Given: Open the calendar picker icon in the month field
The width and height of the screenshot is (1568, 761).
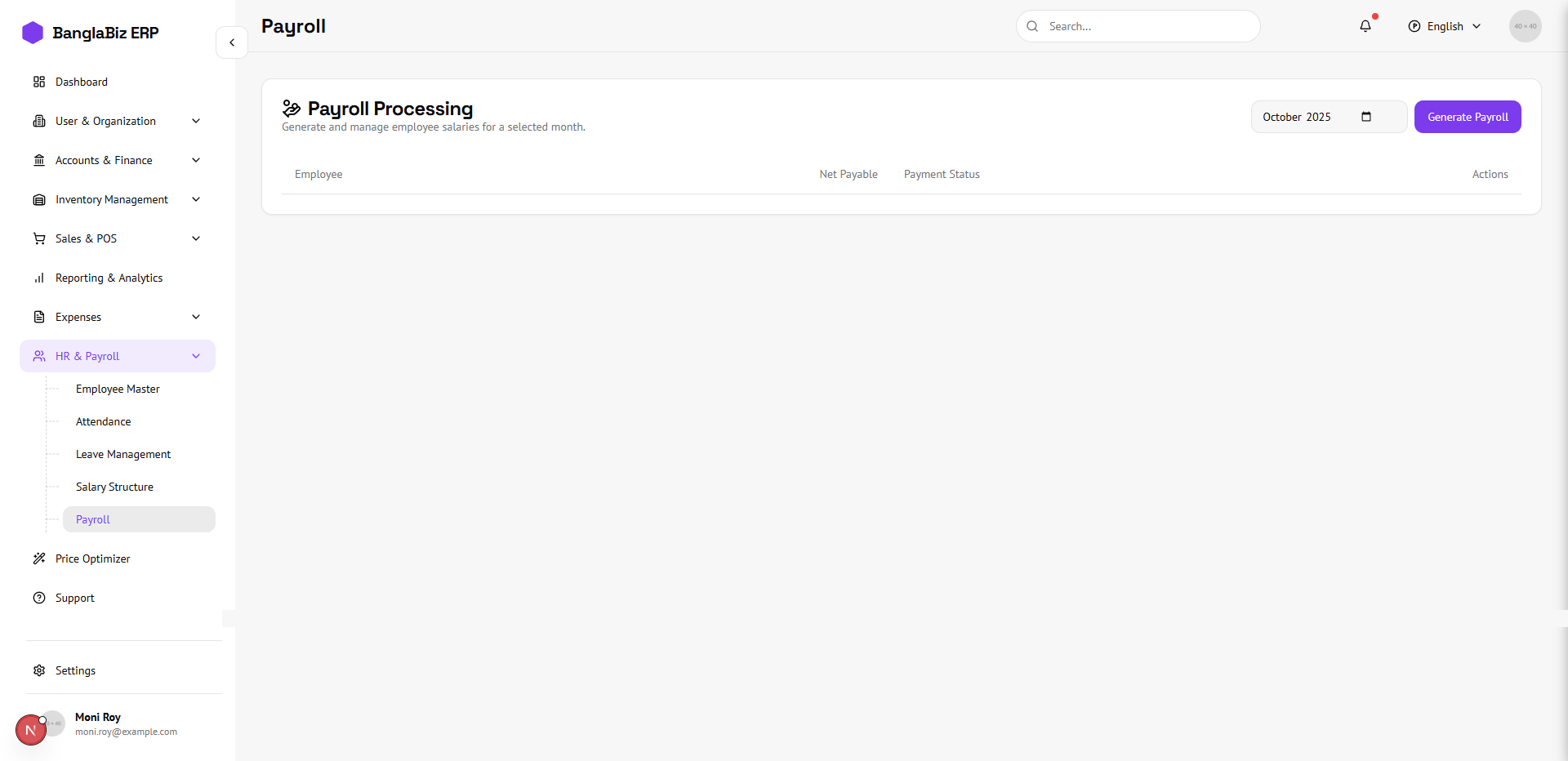Looking at the screenshot, I should 1366,117.
